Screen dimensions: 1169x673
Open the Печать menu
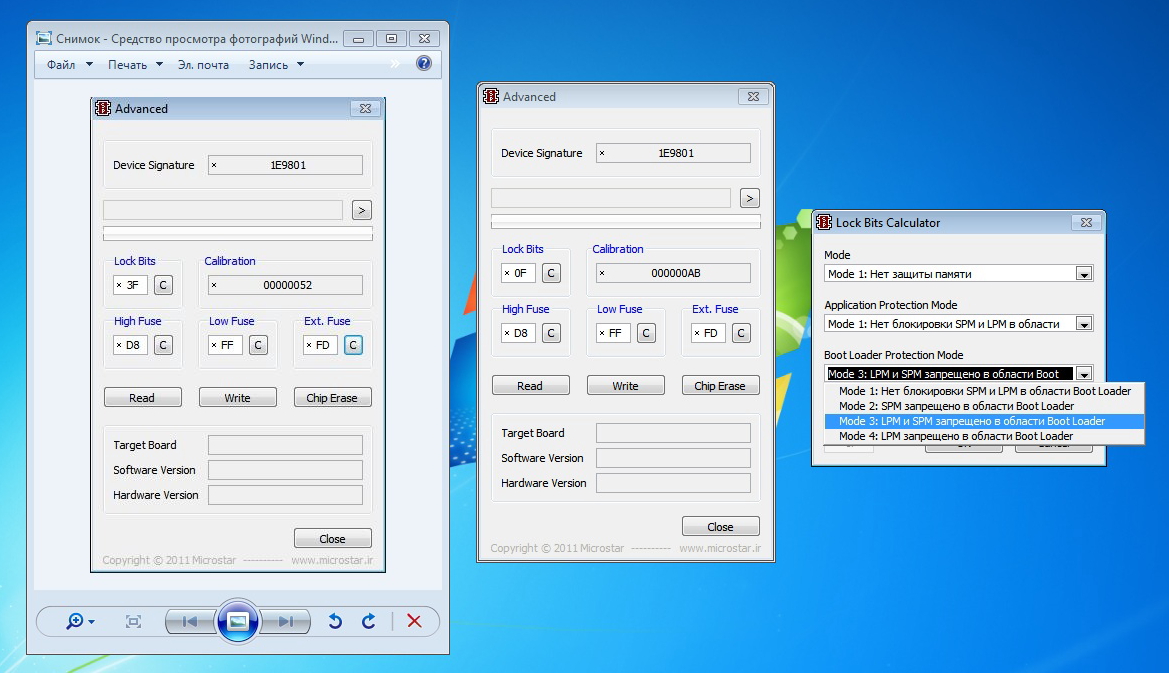pos(135,65)
